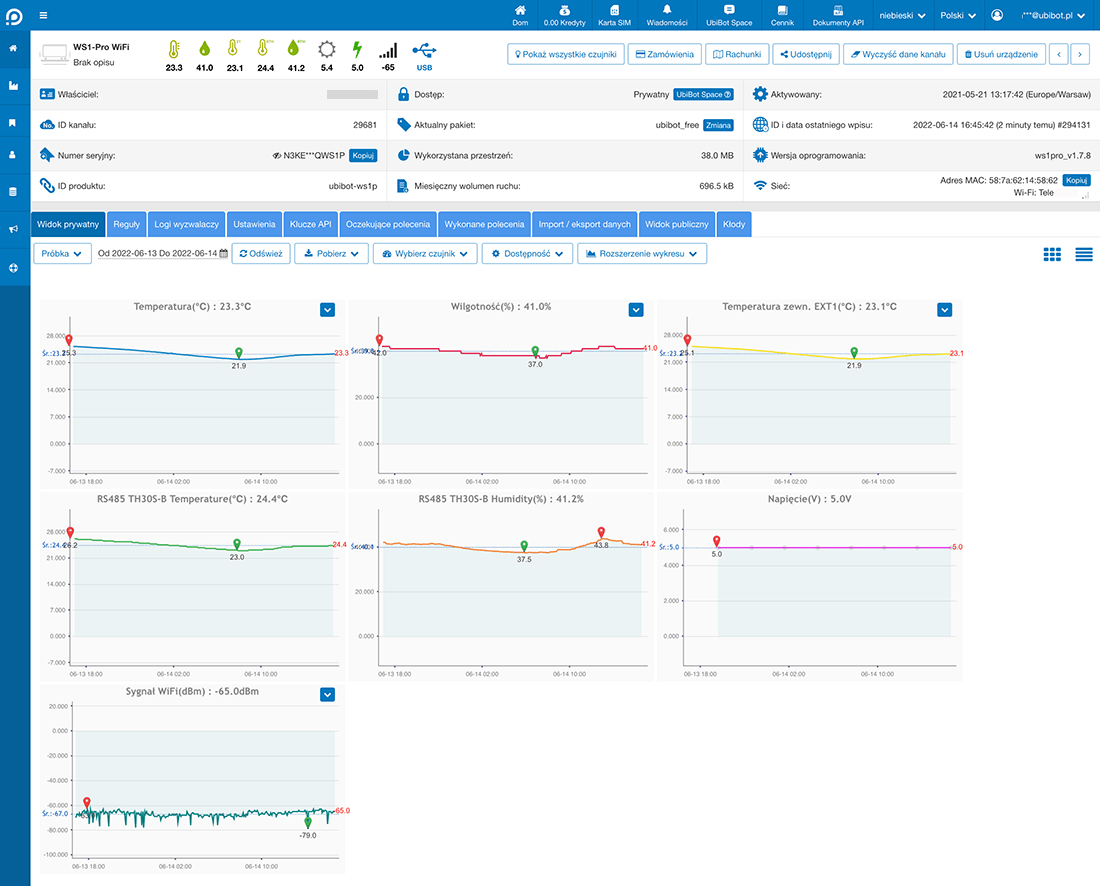Toggle the hamburger menu in top bar

(43, 15)
